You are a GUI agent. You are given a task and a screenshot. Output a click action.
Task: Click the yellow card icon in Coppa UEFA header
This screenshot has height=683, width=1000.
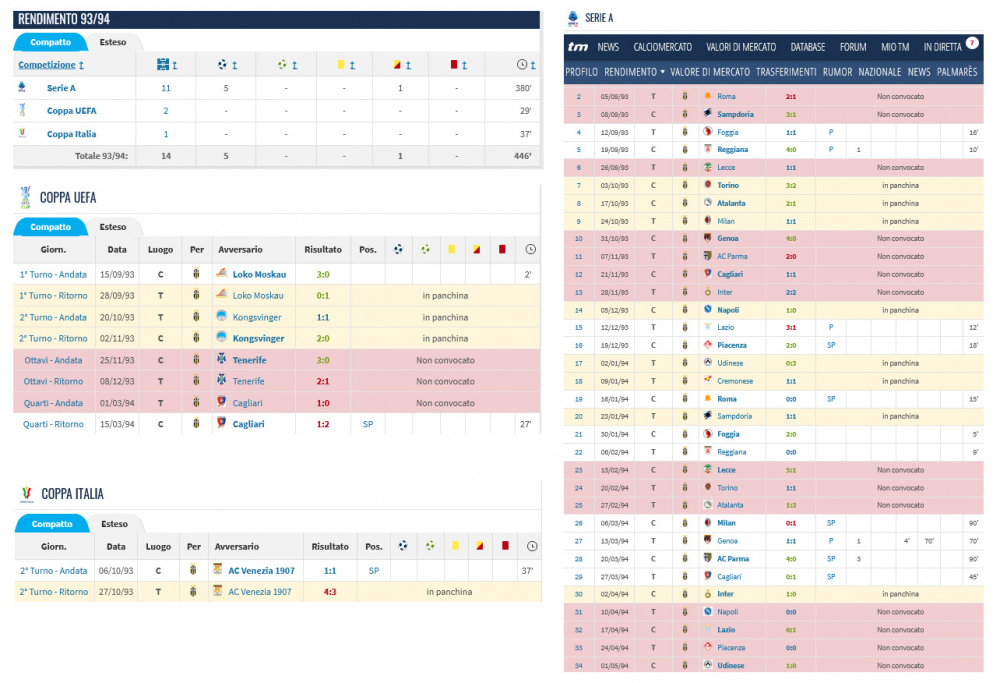(x=452, y=249)
